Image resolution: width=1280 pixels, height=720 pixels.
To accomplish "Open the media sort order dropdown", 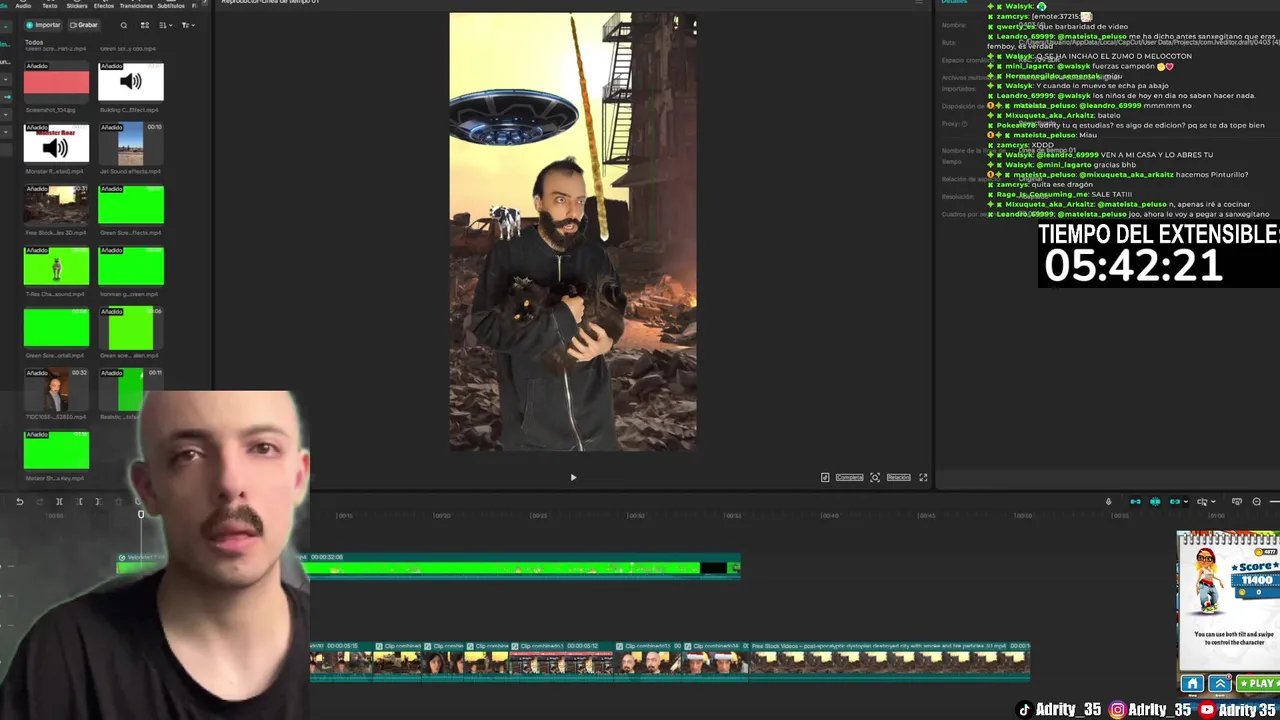I will point(165,25).
